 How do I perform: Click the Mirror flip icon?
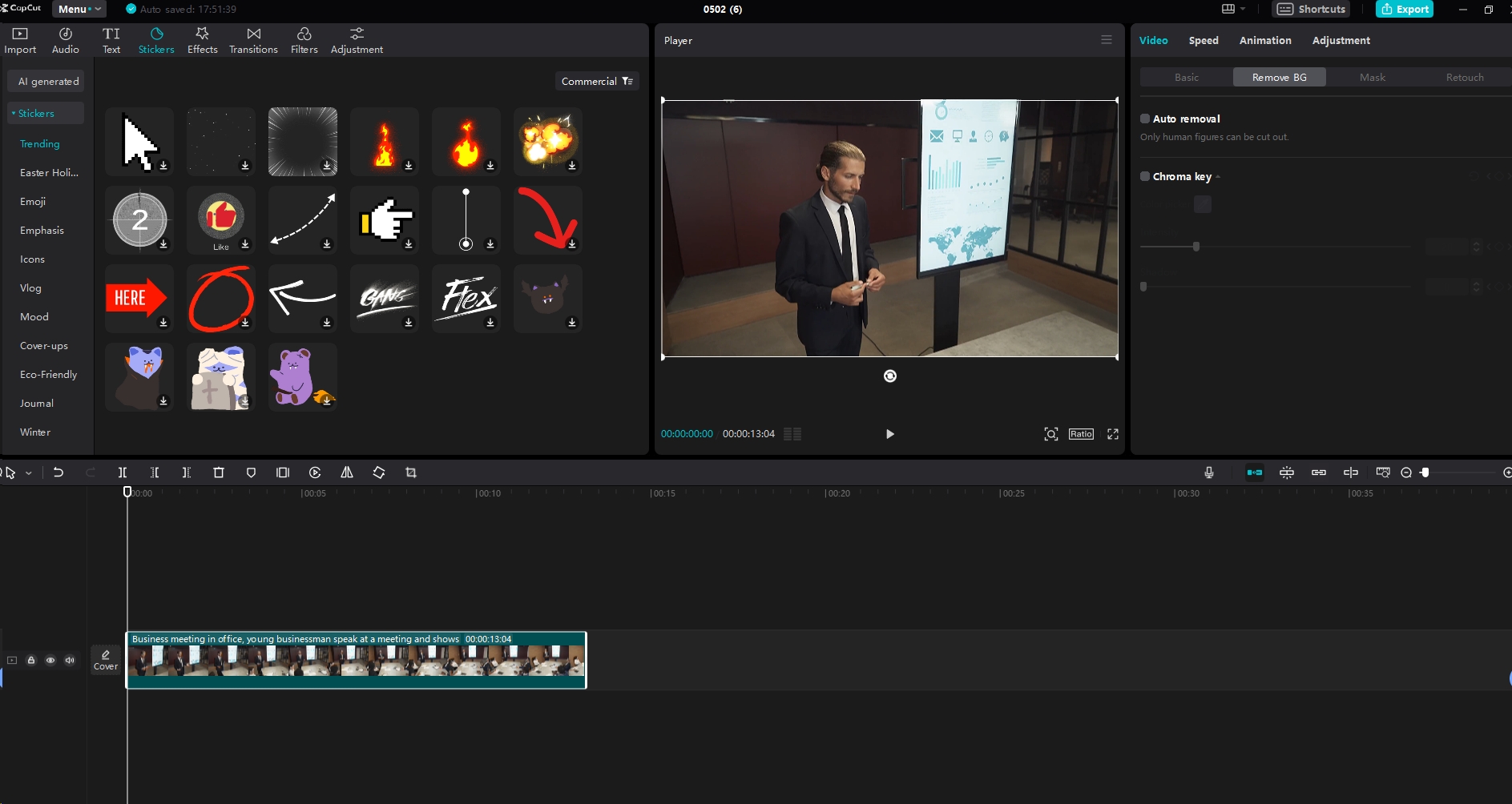(x=347, y=472)
